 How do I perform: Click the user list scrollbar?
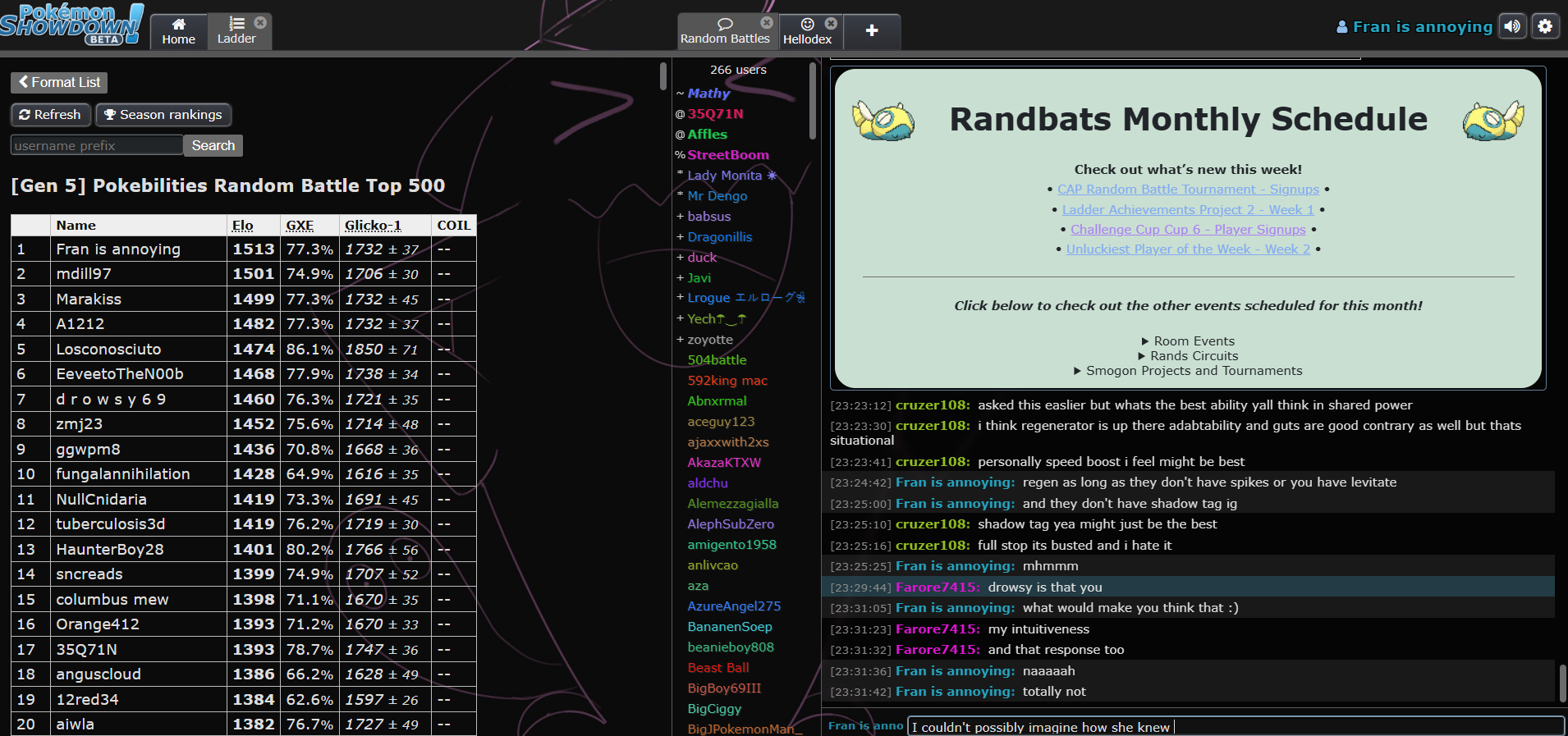click(813, 103)
